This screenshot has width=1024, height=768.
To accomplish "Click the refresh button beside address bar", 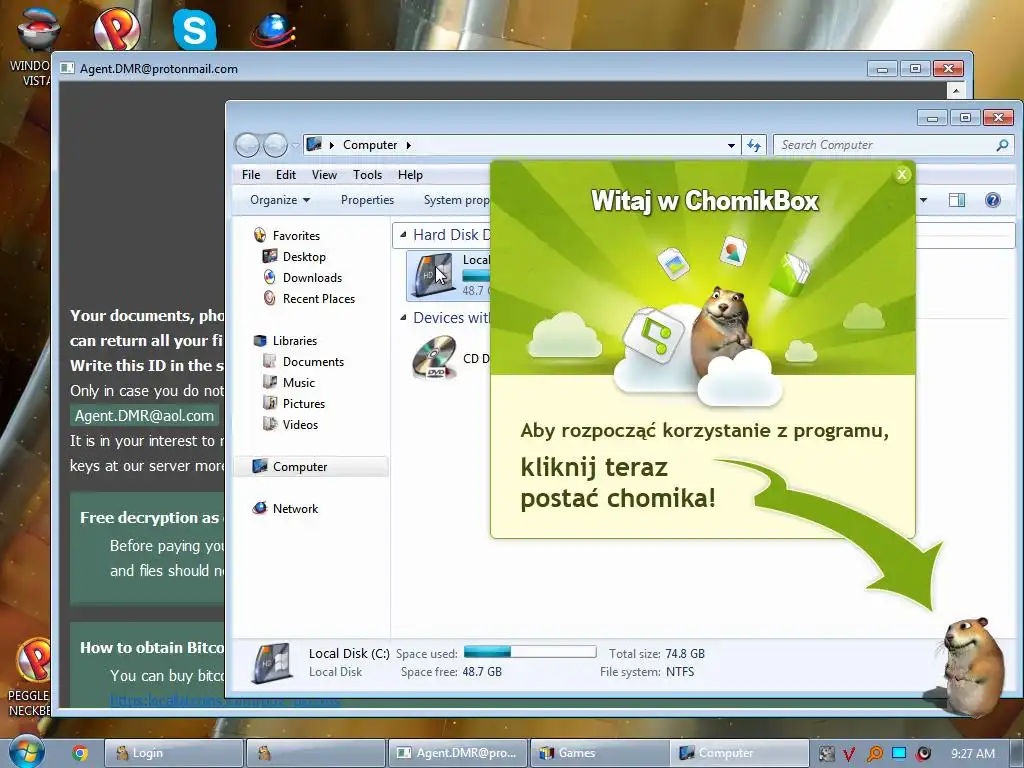I will click(x=754, y=145).
